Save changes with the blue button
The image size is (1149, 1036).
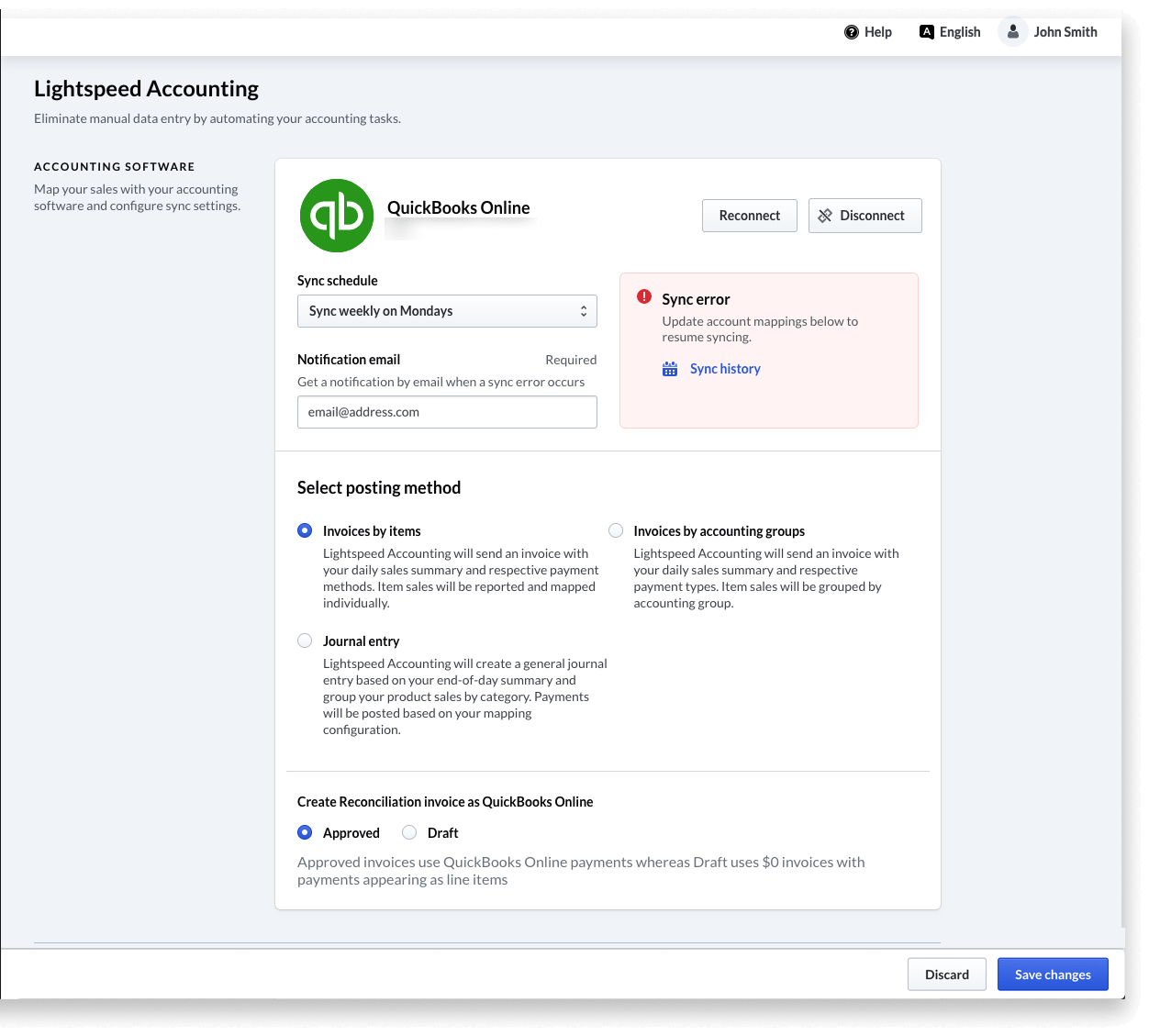click(1052, 974)
